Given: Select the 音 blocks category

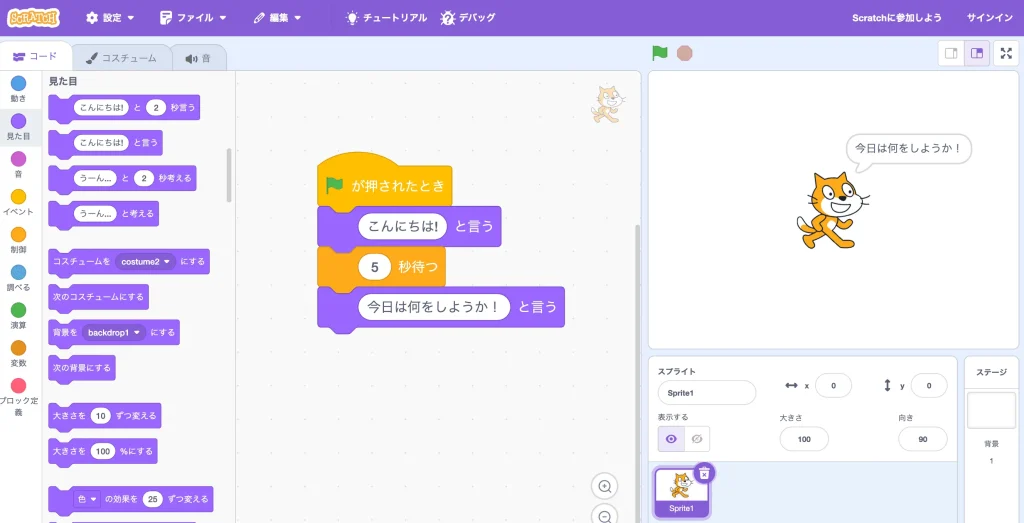Looking at the screenshot, I should (x=18, y=165).
